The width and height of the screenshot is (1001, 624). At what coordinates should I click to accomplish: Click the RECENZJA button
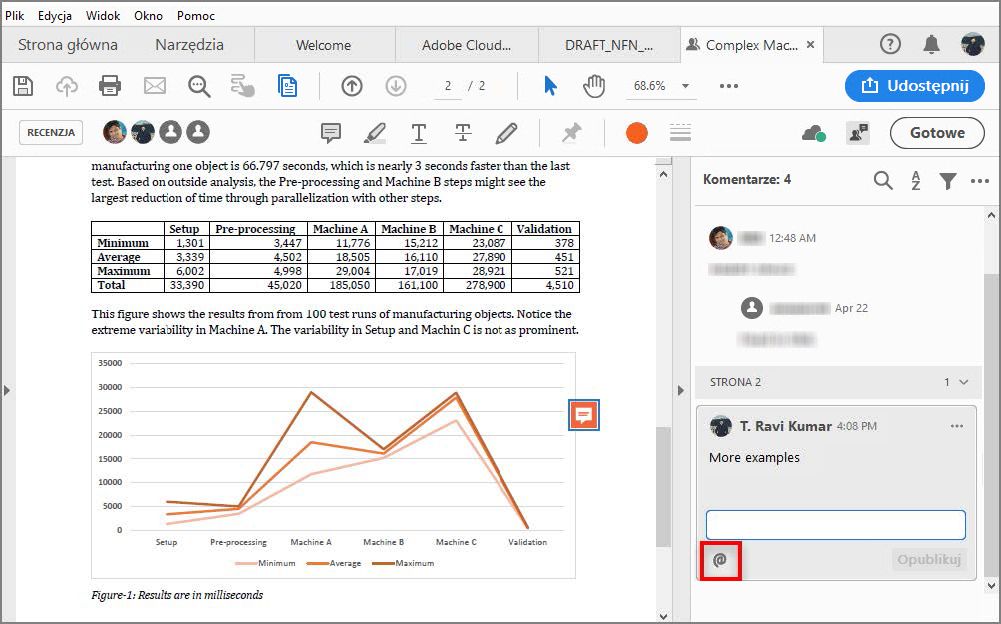(x=51, y=132)
